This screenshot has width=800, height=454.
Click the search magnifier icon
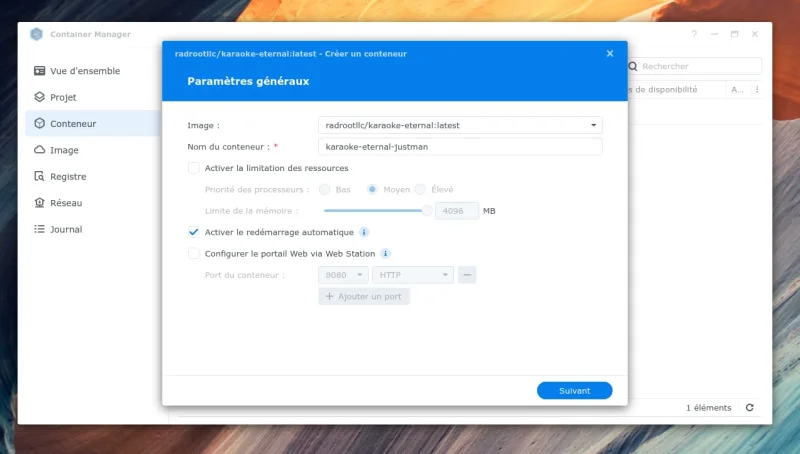633,66
